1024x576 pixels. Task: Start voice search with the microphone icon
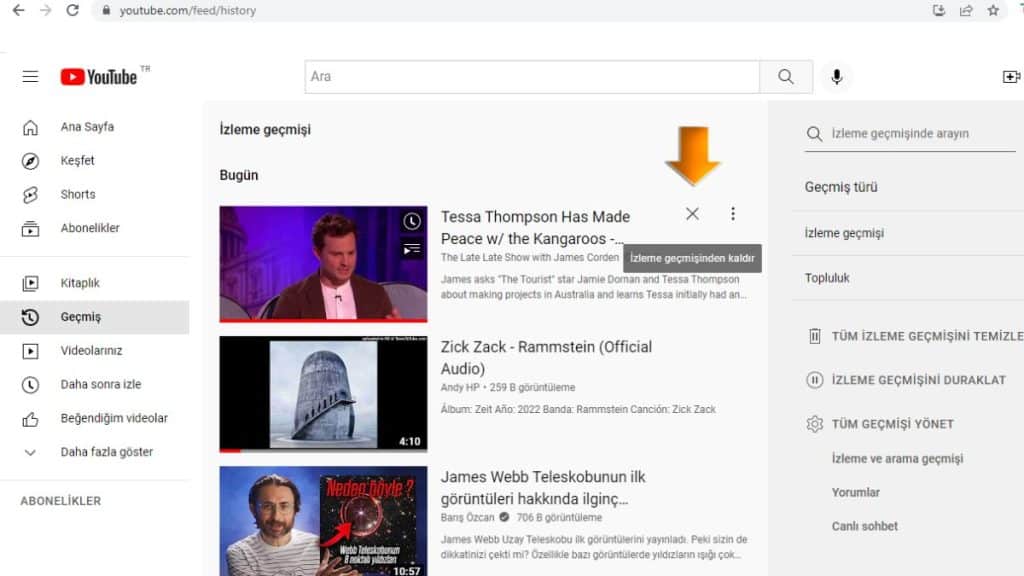(x=837, y=76)
